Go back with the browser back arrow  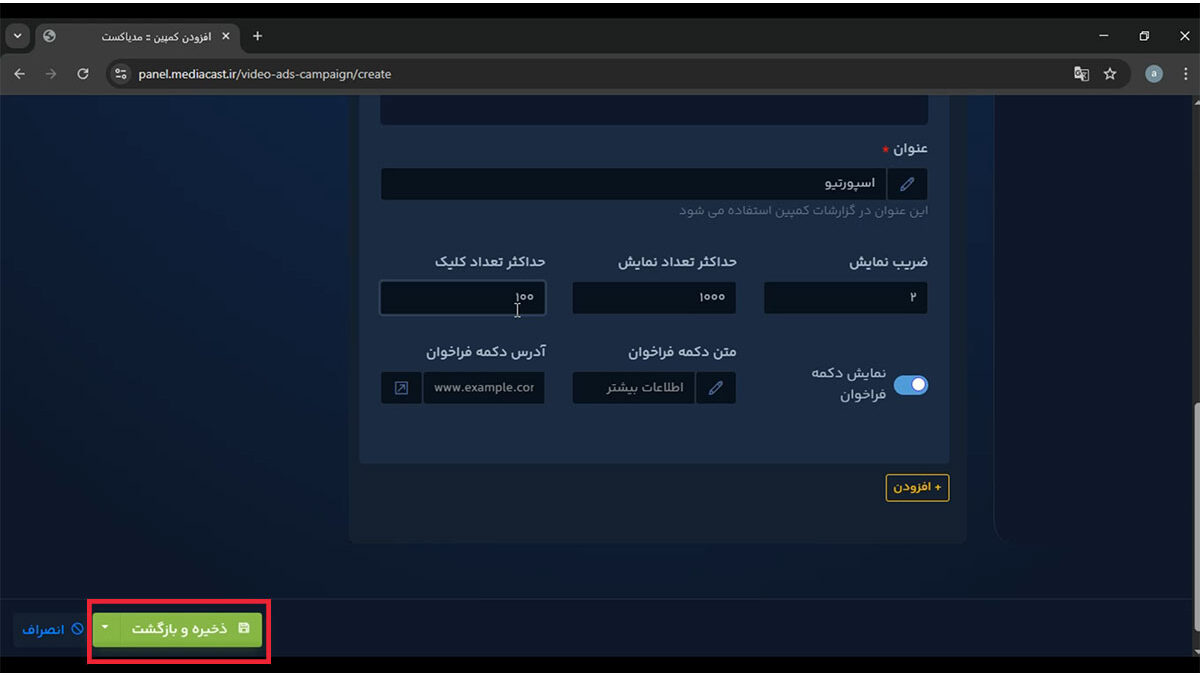(20, 74)
